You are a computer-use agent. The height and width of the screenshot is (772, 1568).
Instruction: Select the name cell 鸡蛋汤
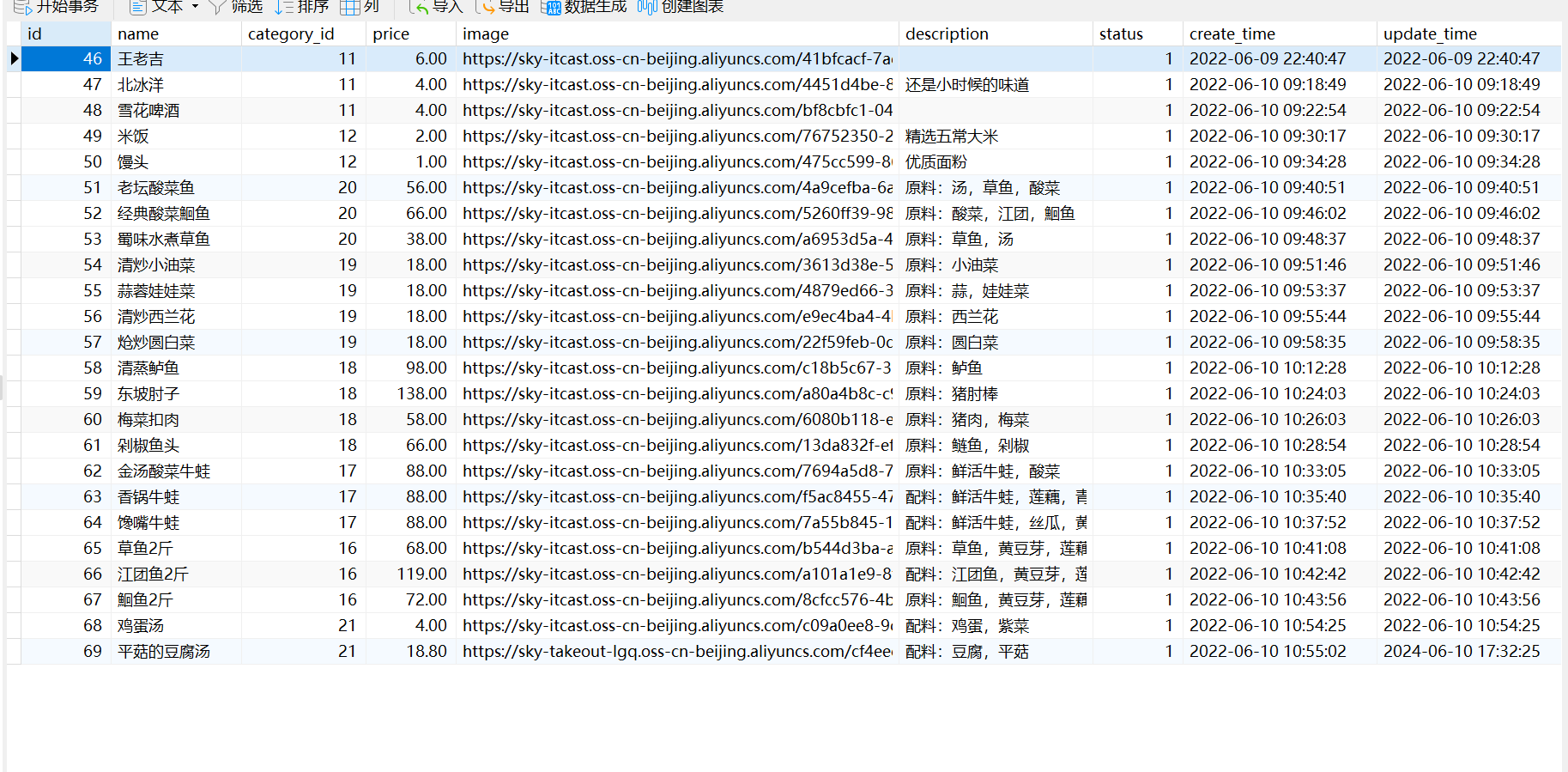pyautogui.click(x=176, y=625)
